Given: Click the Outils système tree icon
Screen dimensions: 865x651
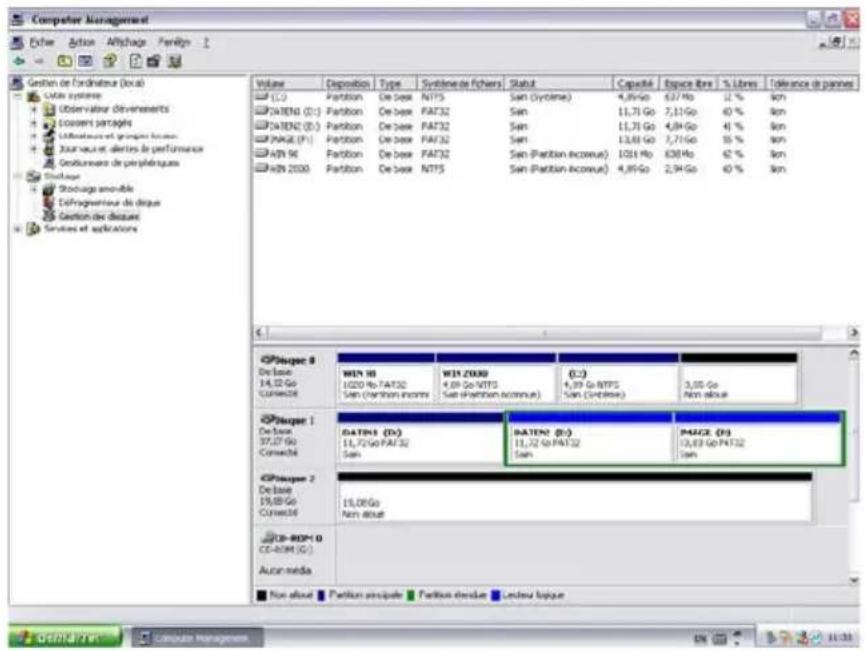Looking at the screenshot, I should pos(34,96).
